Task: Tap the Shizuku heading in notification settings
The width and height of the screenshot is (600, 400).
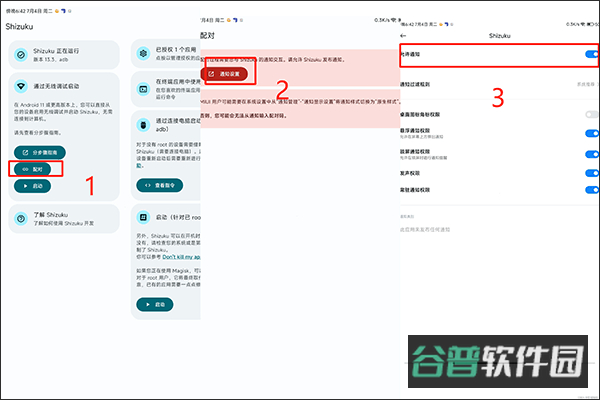Action: coord(500,36)
